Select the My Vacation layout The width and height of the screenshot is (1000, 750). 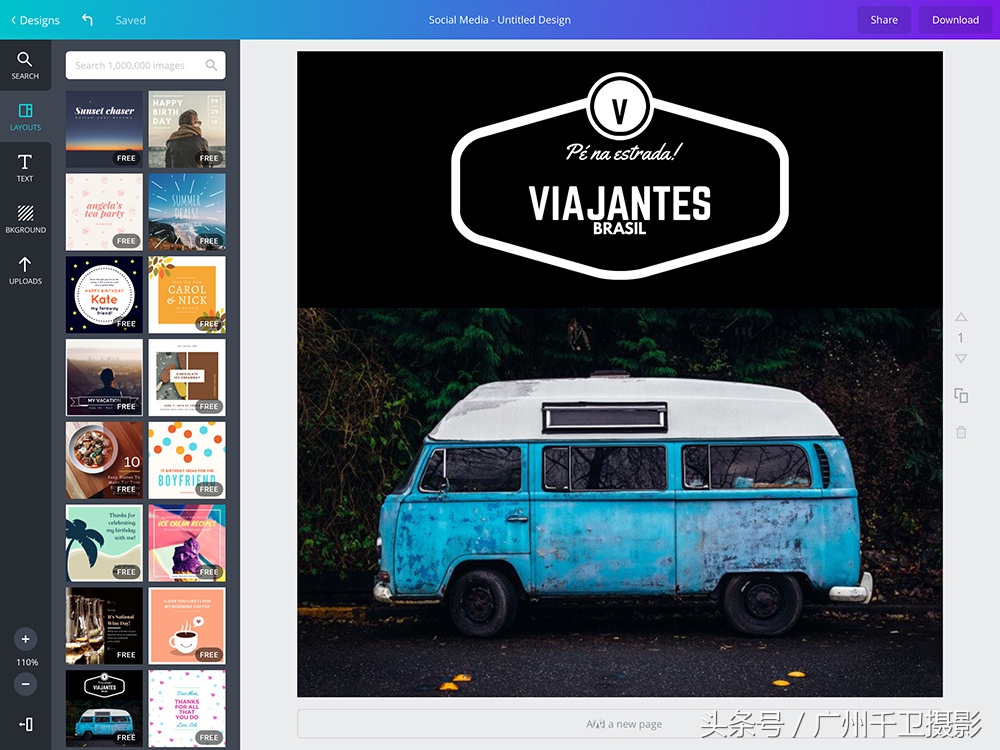click(104, 378)
